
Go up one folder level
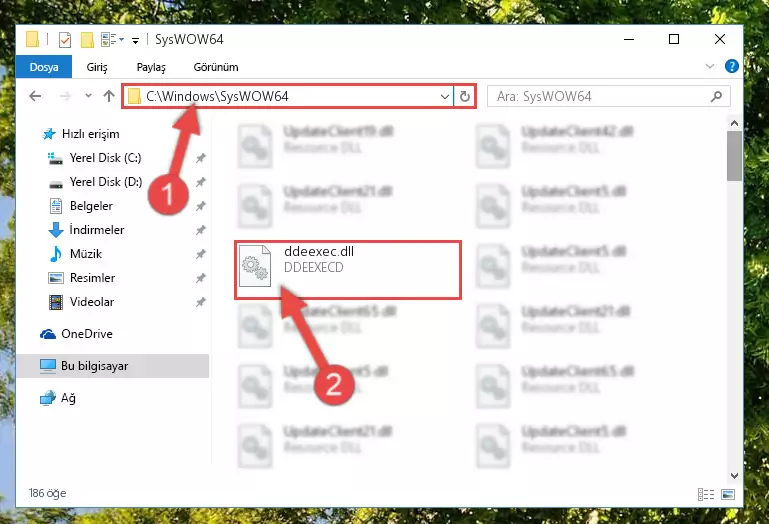[x=109, y=96]
